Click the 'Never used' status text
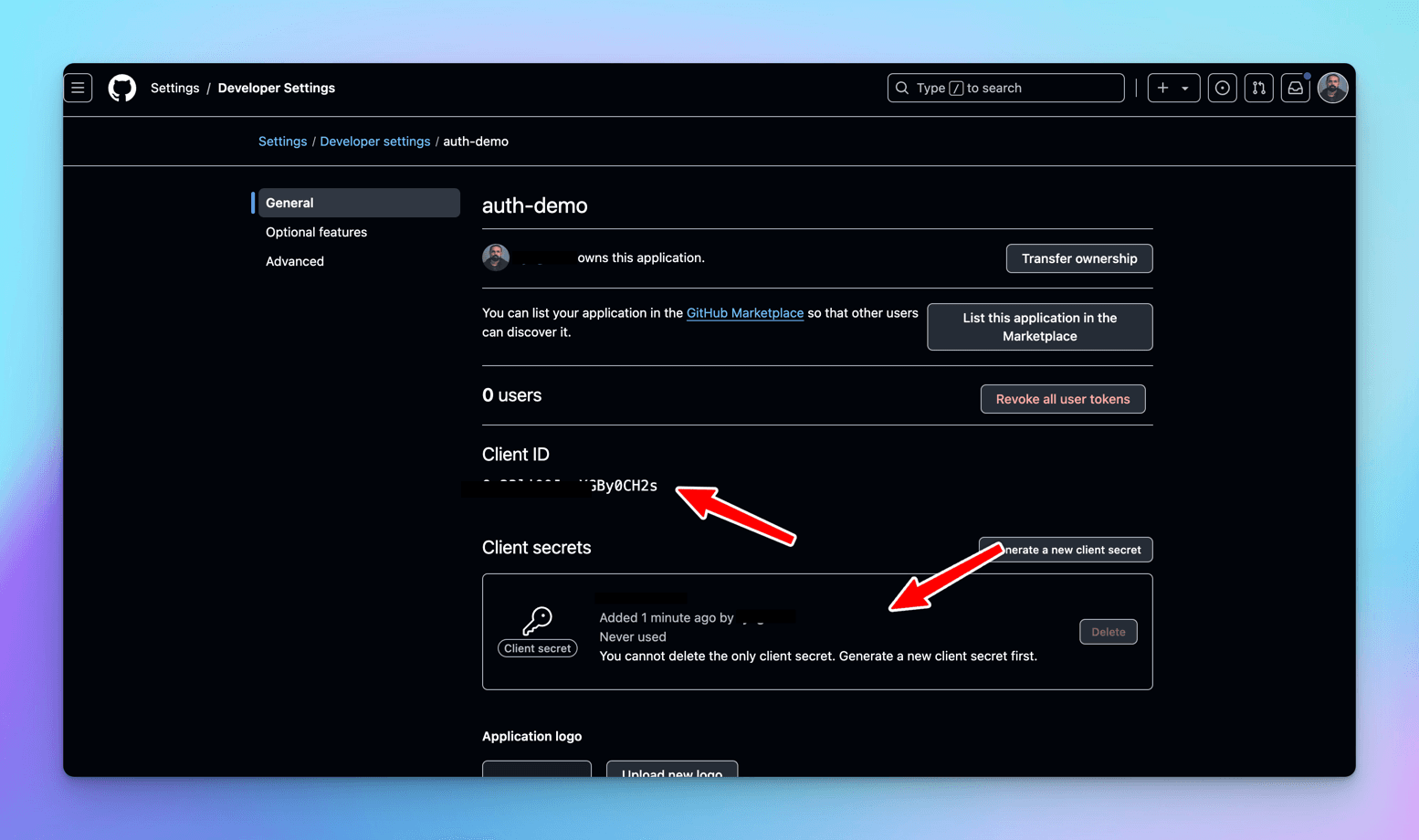Image resolution: width=1419 pixels, height=840 pixels. 632,636
